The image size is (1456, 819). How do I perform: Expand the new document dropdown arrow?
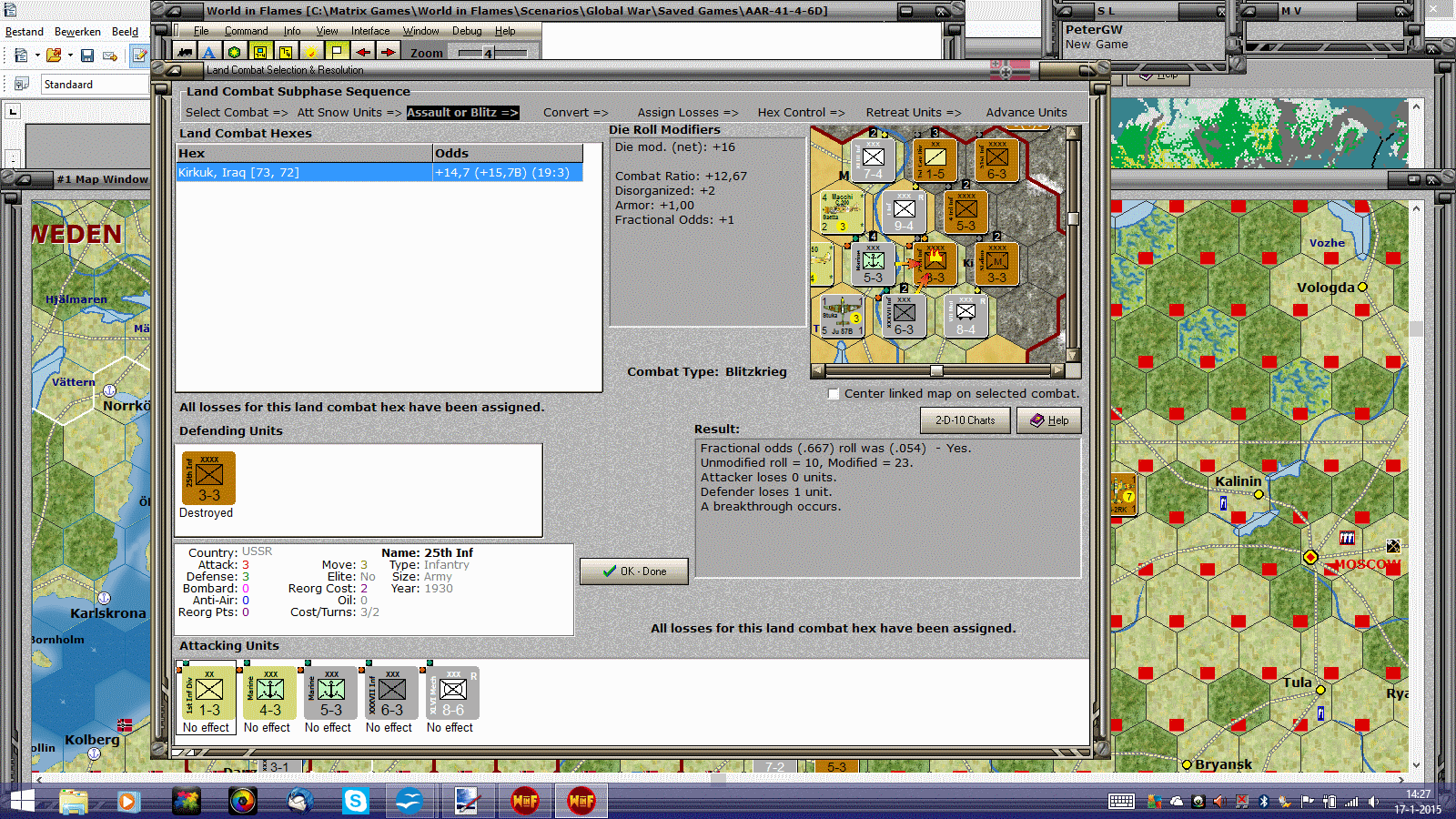click(37, 56)
